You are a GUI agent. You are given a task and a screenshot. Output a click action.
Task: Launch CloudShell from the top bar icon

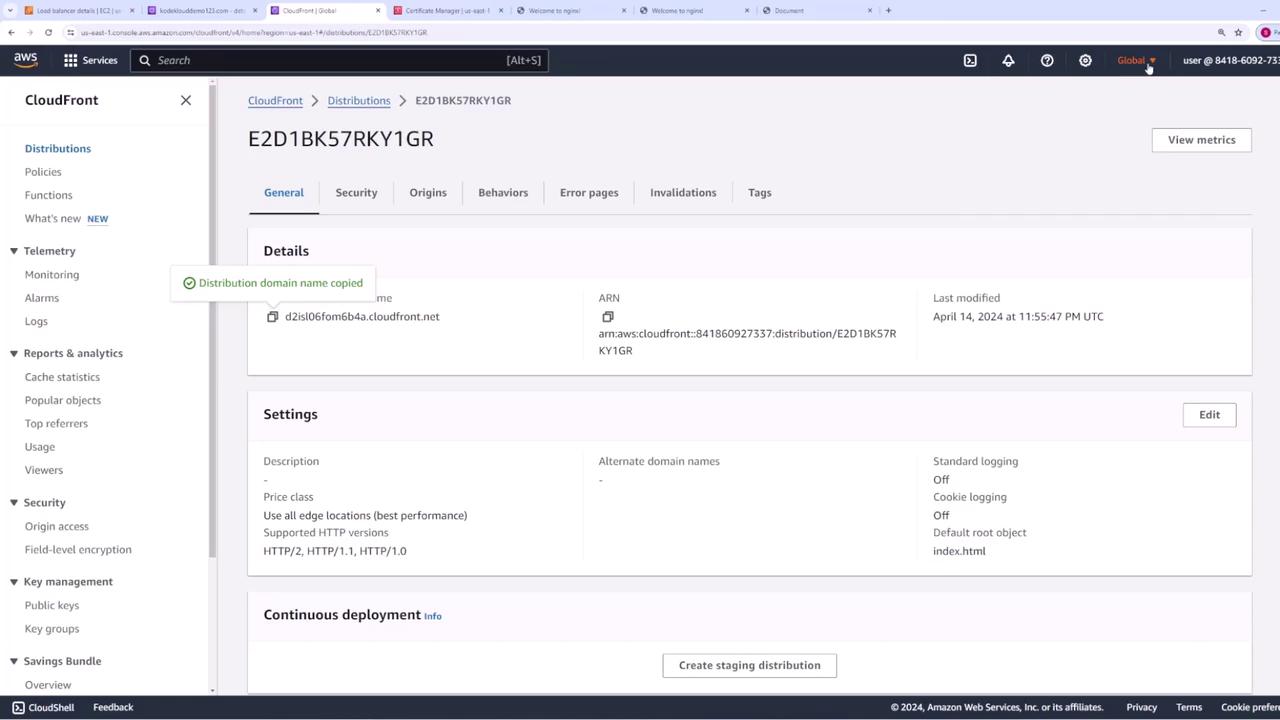click(970, 60)
